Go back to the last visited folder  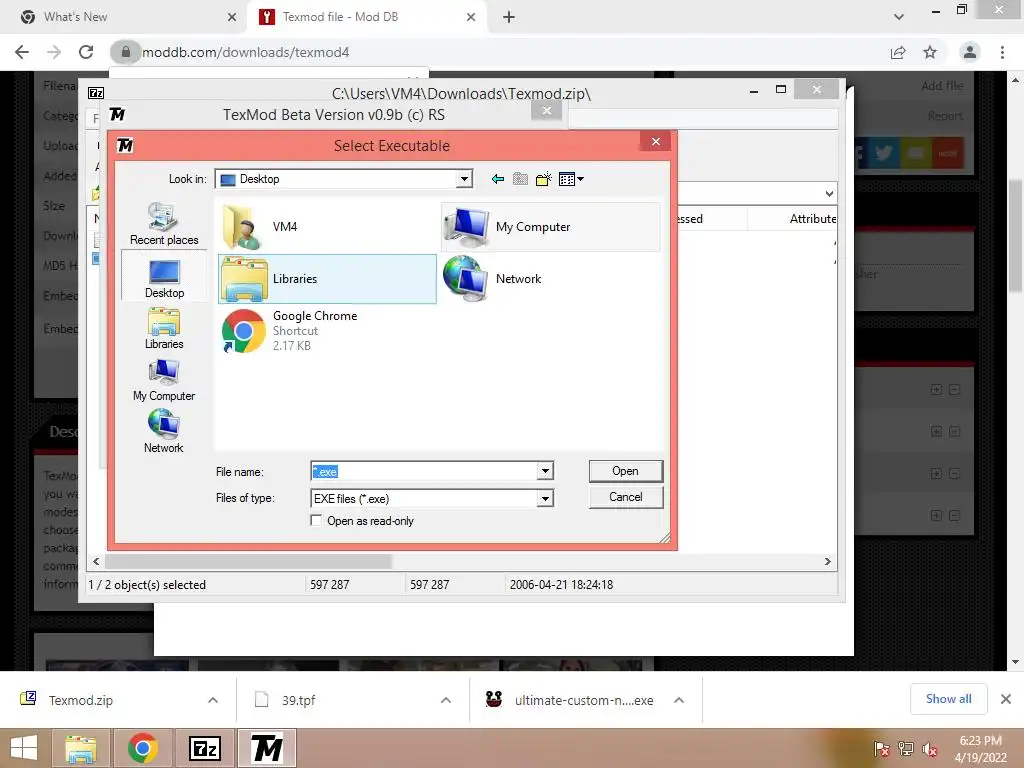click(498, 179)
